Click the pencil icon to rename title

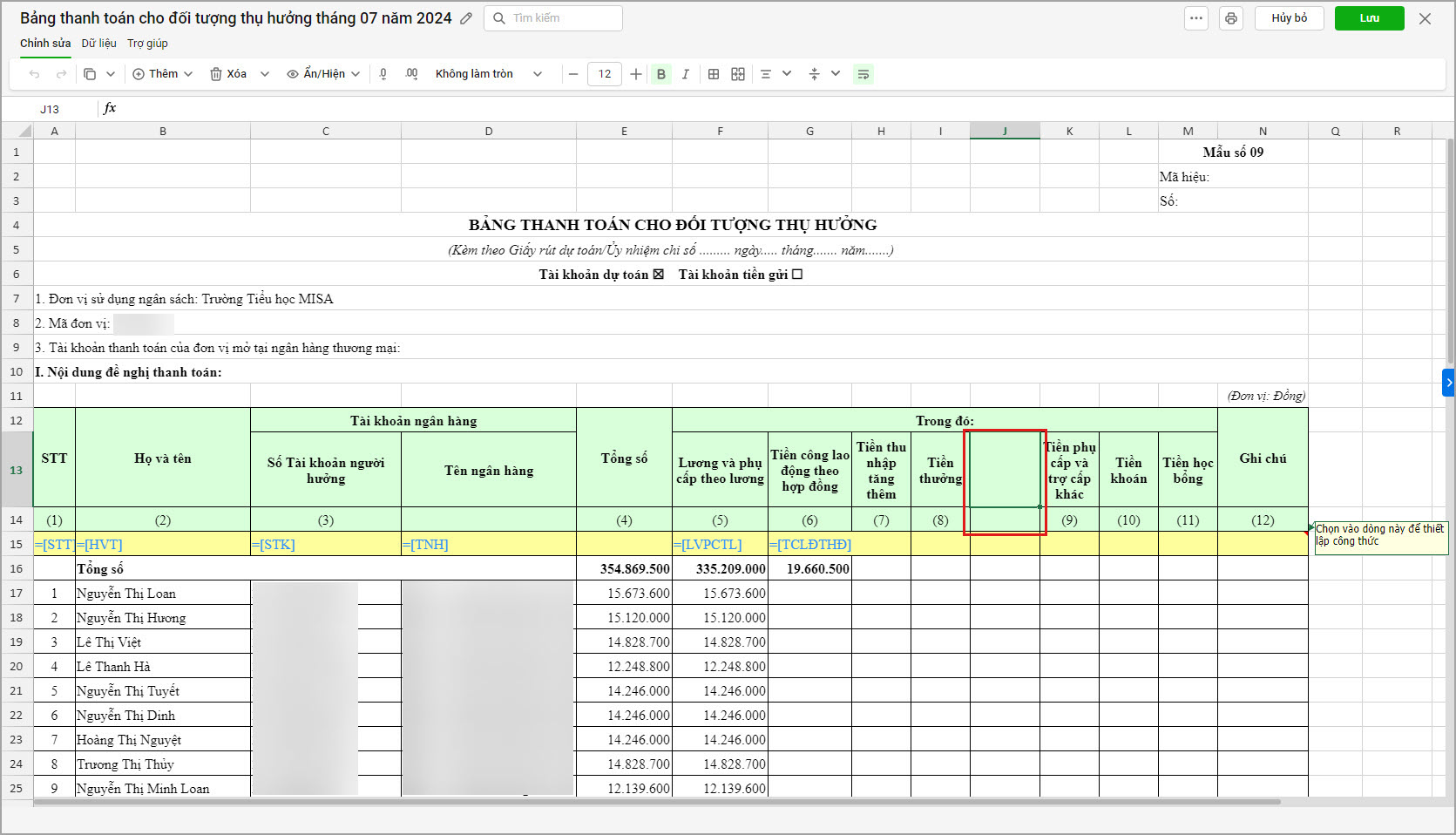pyautogui.click(x=467, y=18)
